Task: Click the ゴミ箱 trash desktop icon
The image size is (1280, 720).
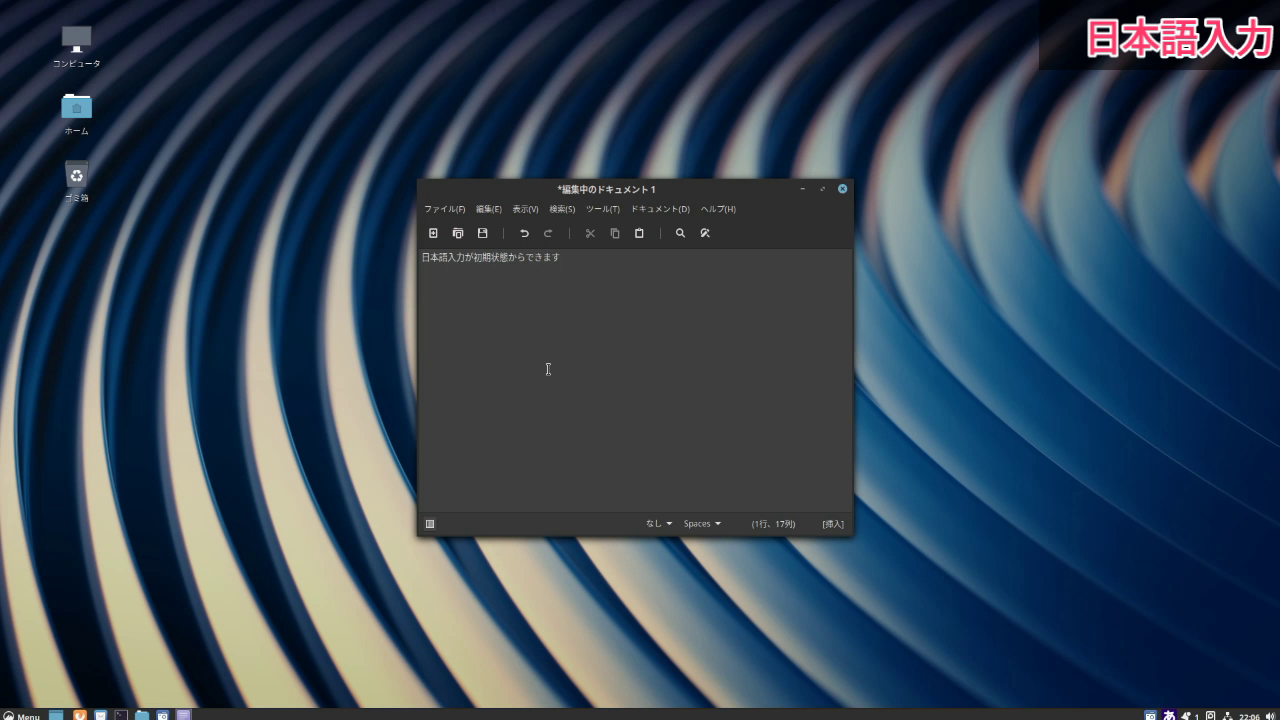Action: [77, 181]
